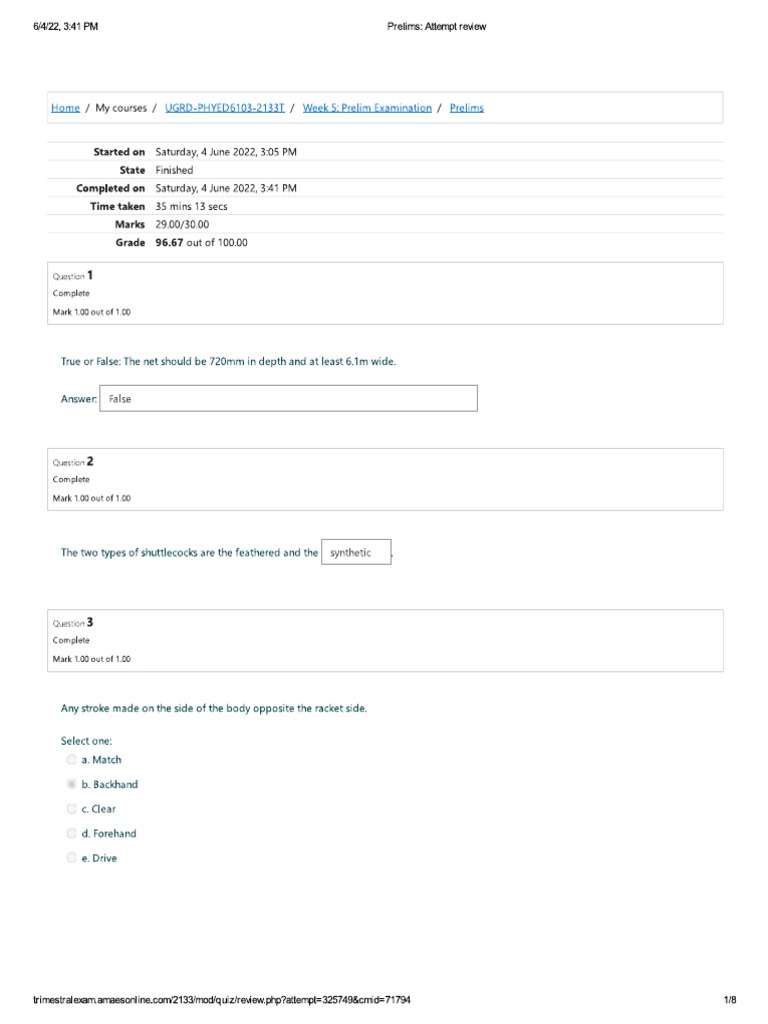Open the Prelims breadcrumb link
Image resolution: width=768 pixels, height=1024 pixels.
pos(466,108)
